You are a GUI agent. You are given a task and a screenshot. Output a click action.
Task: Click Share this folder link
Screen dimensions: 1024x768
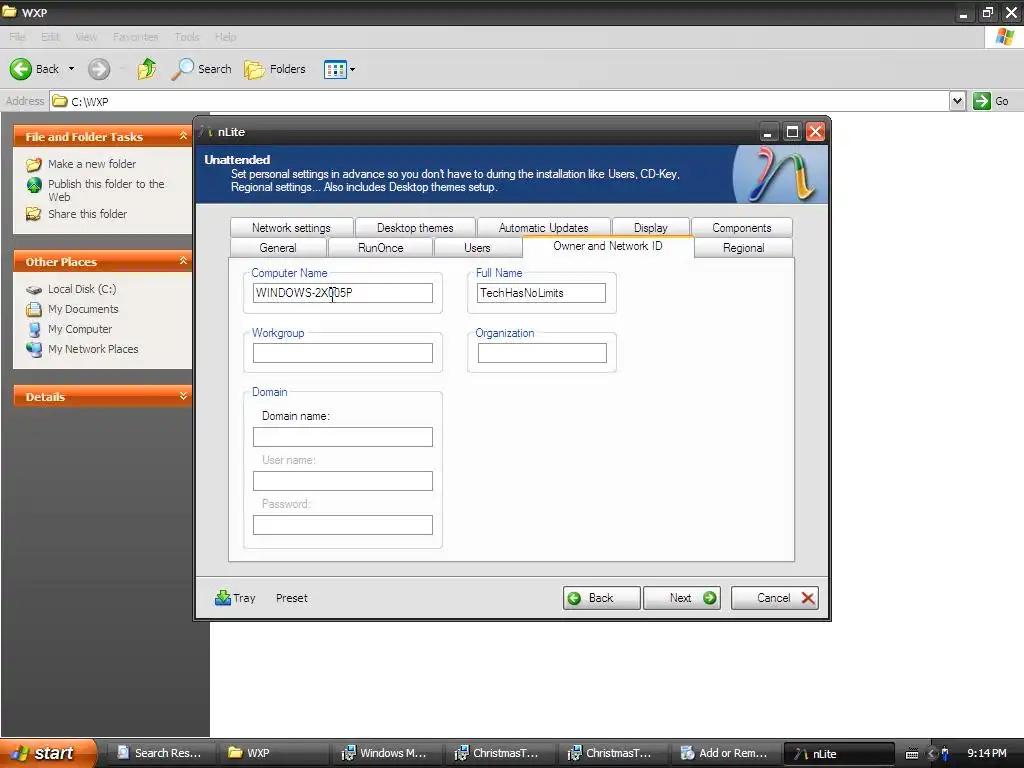point(88,214)
